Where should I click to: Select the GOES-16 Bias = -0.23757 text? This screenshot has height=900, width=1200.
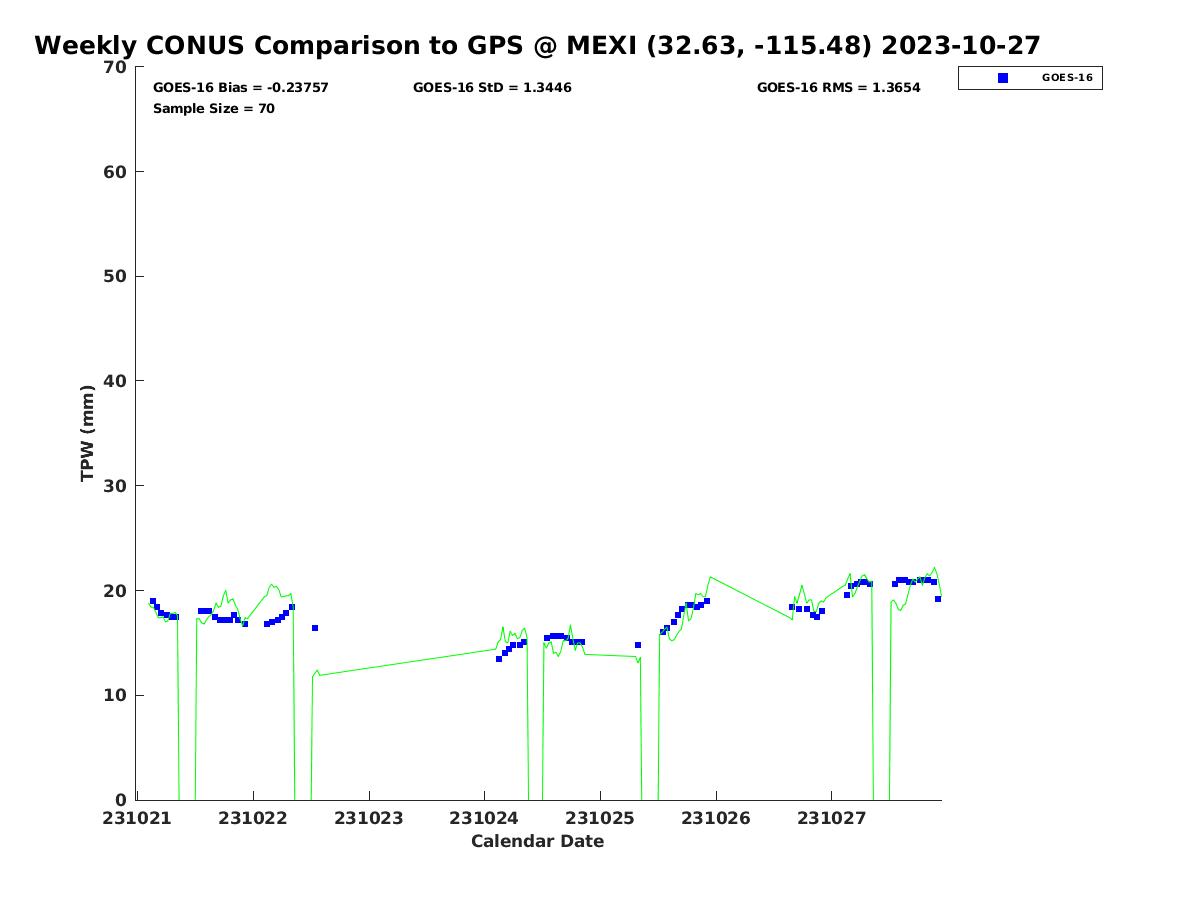(x=241, y=88)
